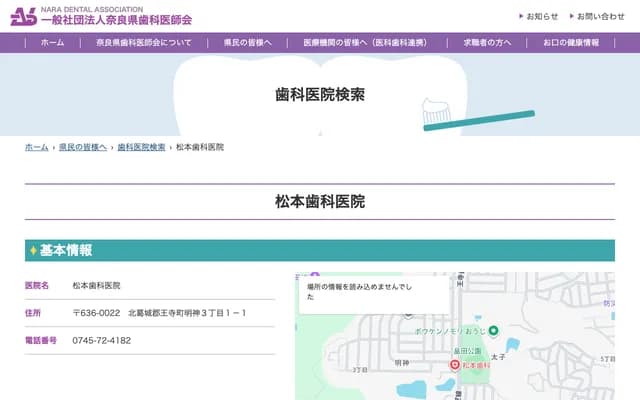Image resolution: width=640 pixels, height=400 pixels.
Task: Open the お知らせ link in header
Action: point(538,16)
